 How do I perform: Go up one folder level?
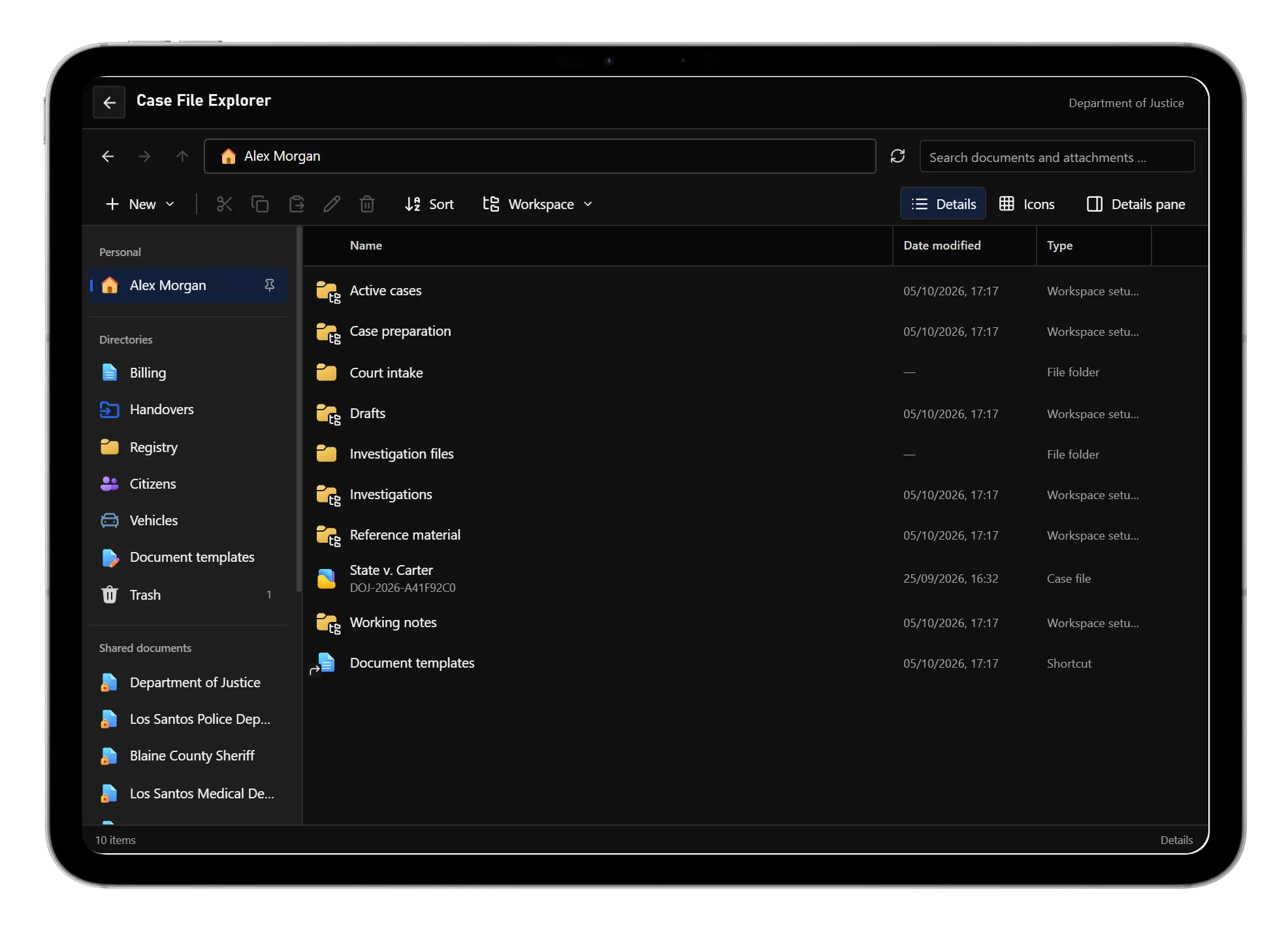[x=182, y=156]
